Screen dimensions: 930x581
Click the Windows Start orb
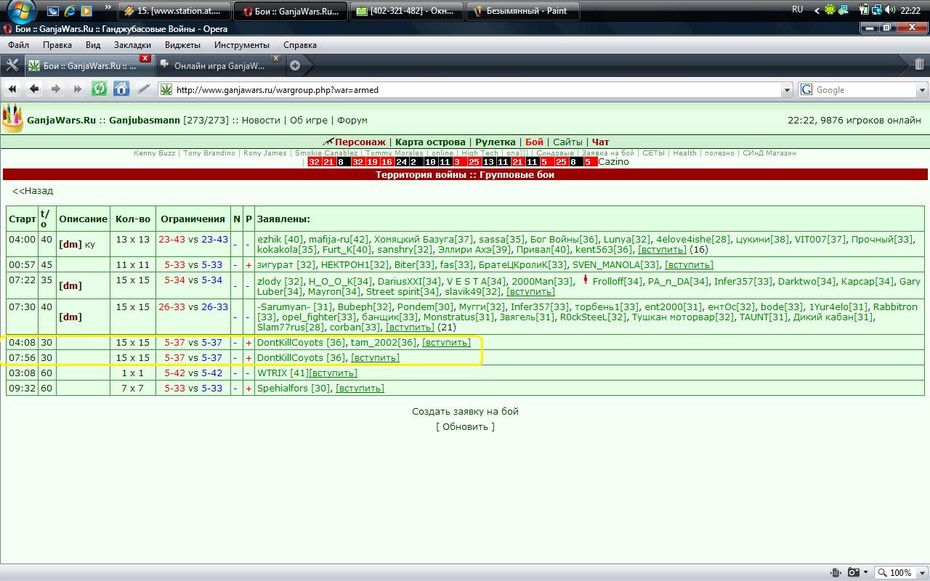point(22,10)
